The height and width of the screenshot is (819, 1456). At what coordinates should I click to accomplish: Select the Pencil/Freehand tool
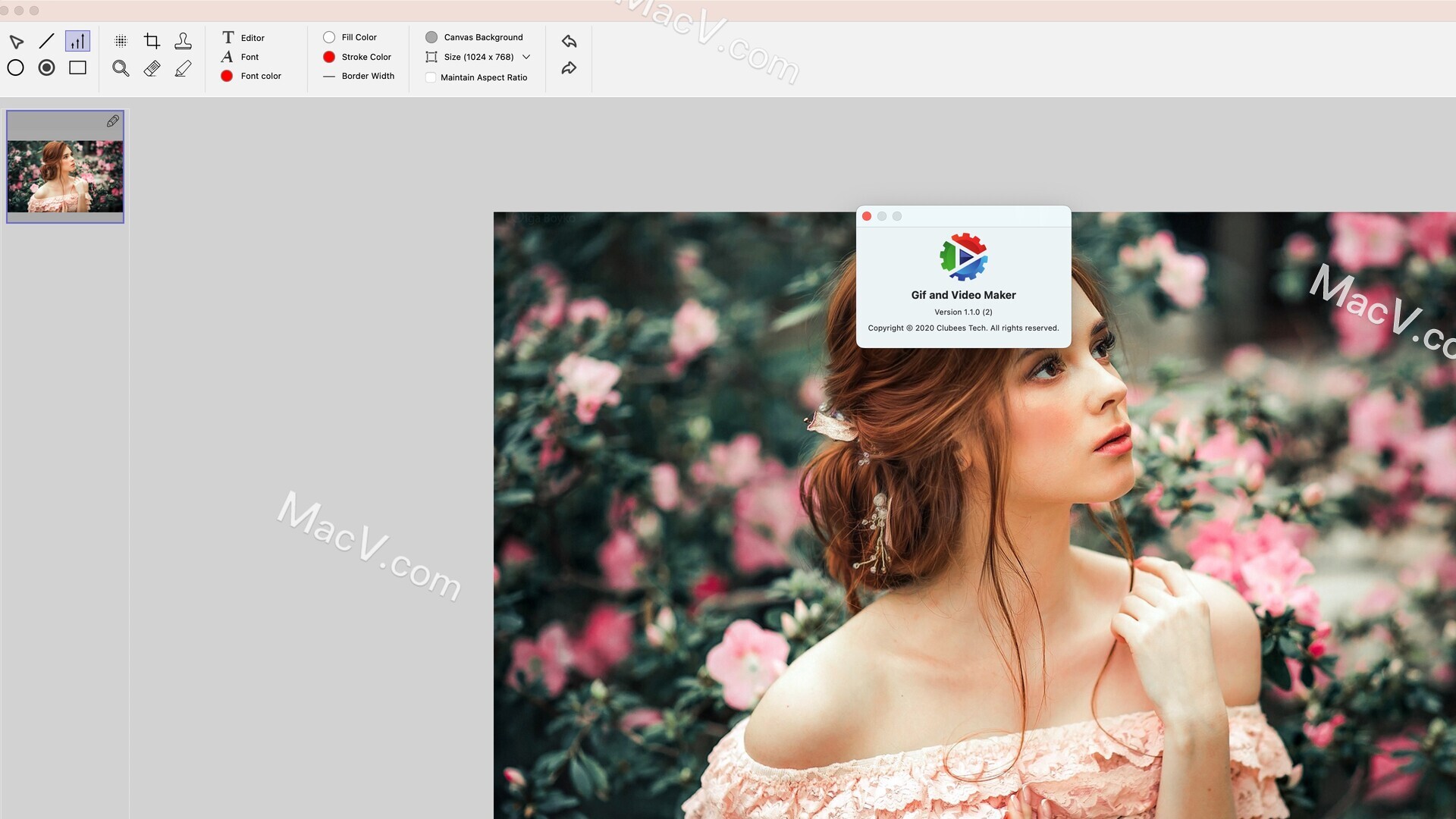182,68
